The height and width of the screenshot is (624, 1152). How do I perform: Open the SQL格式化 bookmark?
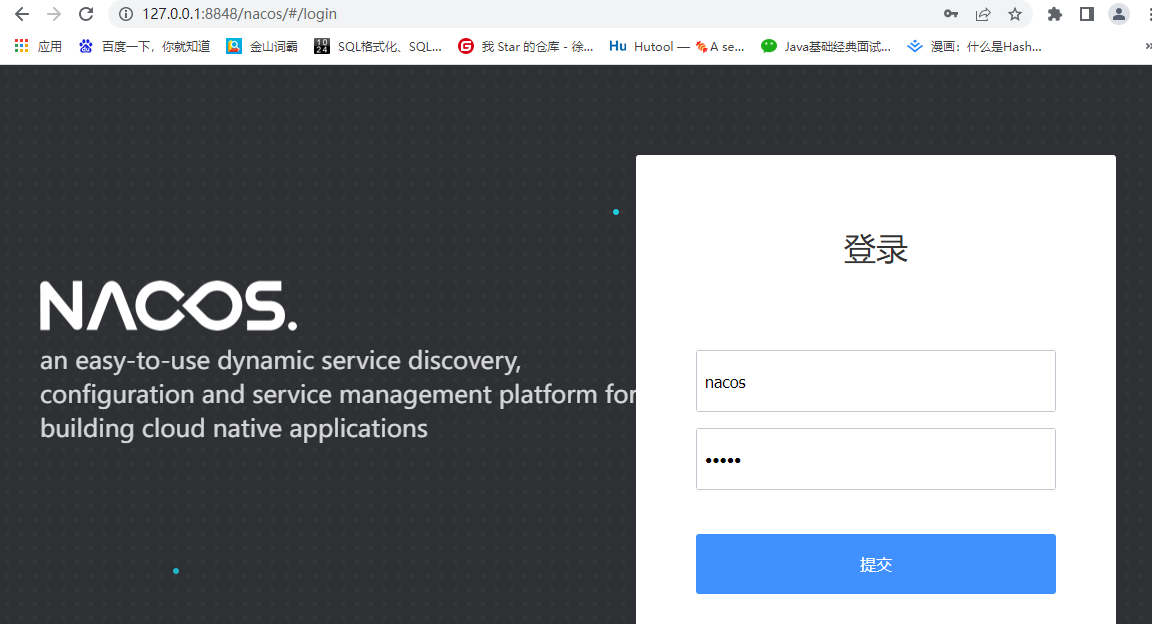[378, 46]
